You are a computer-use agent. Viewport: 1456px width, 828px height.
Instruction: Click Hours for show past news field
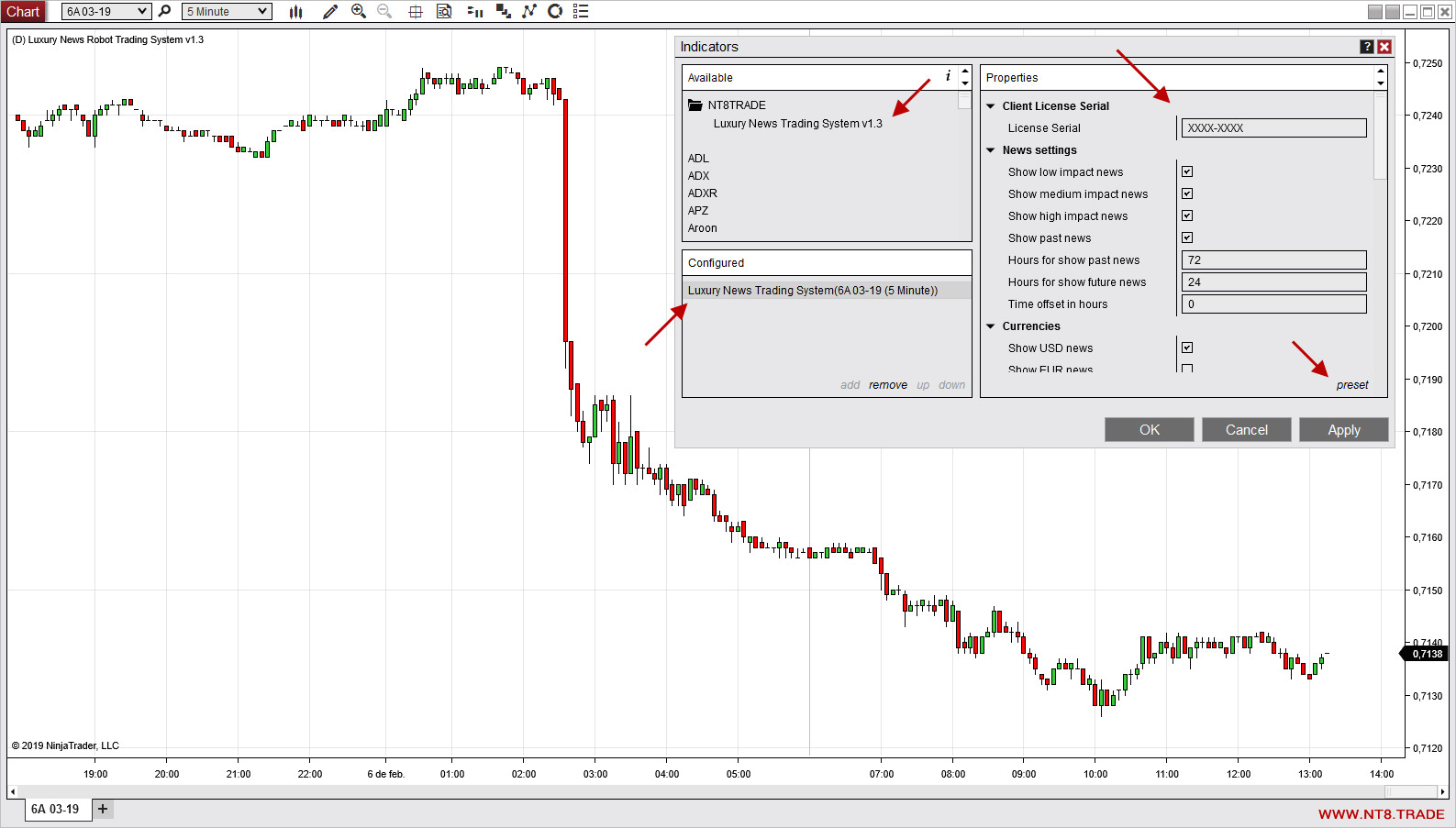coord(1274,260)
